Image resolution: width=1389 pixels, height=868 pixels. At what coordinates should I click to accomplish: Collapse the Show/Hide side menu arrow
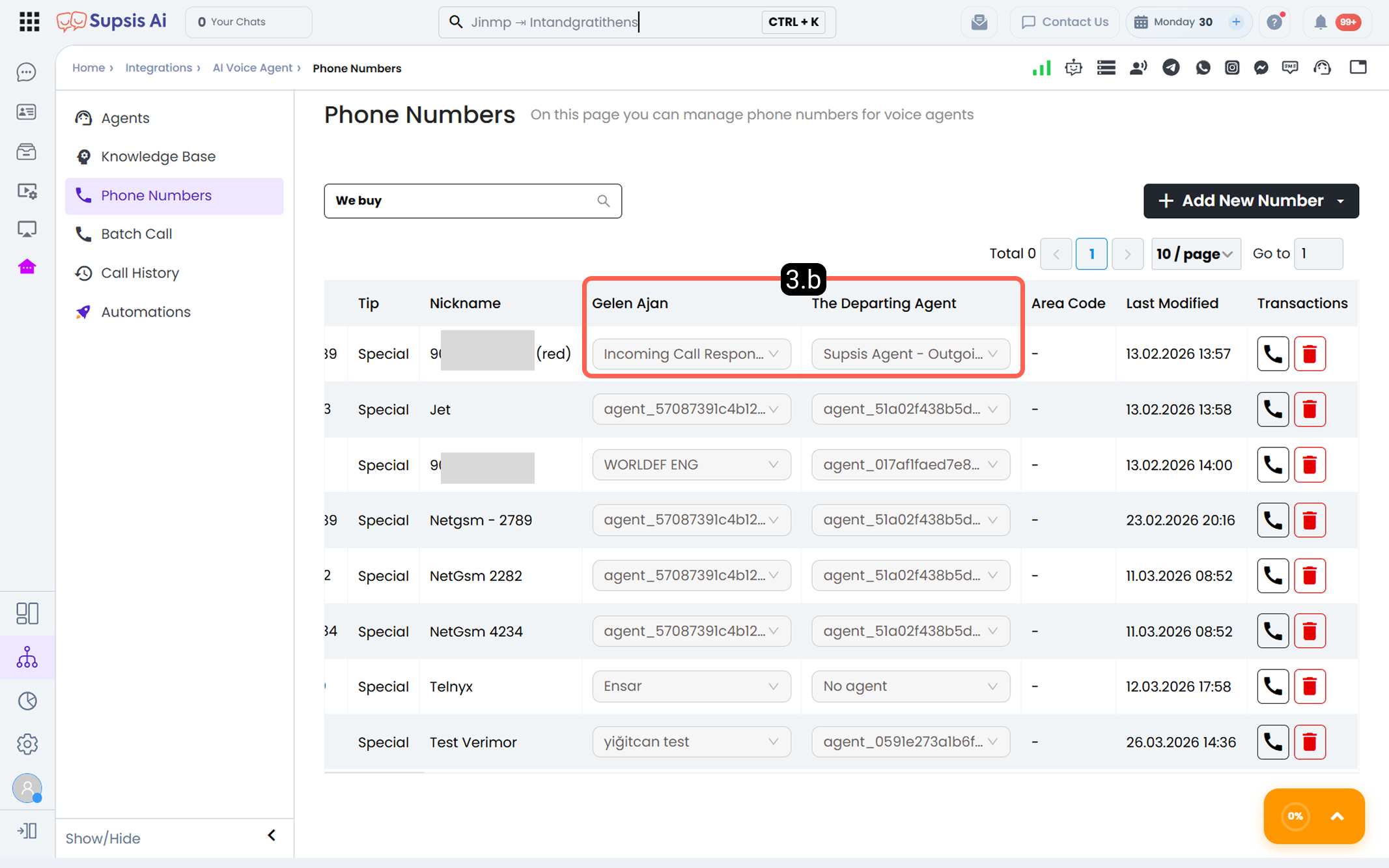pyautogui.click(x=272, y=835)
